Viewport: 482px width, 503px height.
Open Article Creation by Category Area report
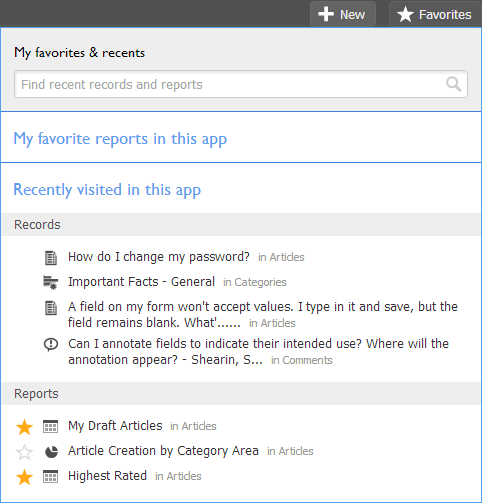point(163,451)
